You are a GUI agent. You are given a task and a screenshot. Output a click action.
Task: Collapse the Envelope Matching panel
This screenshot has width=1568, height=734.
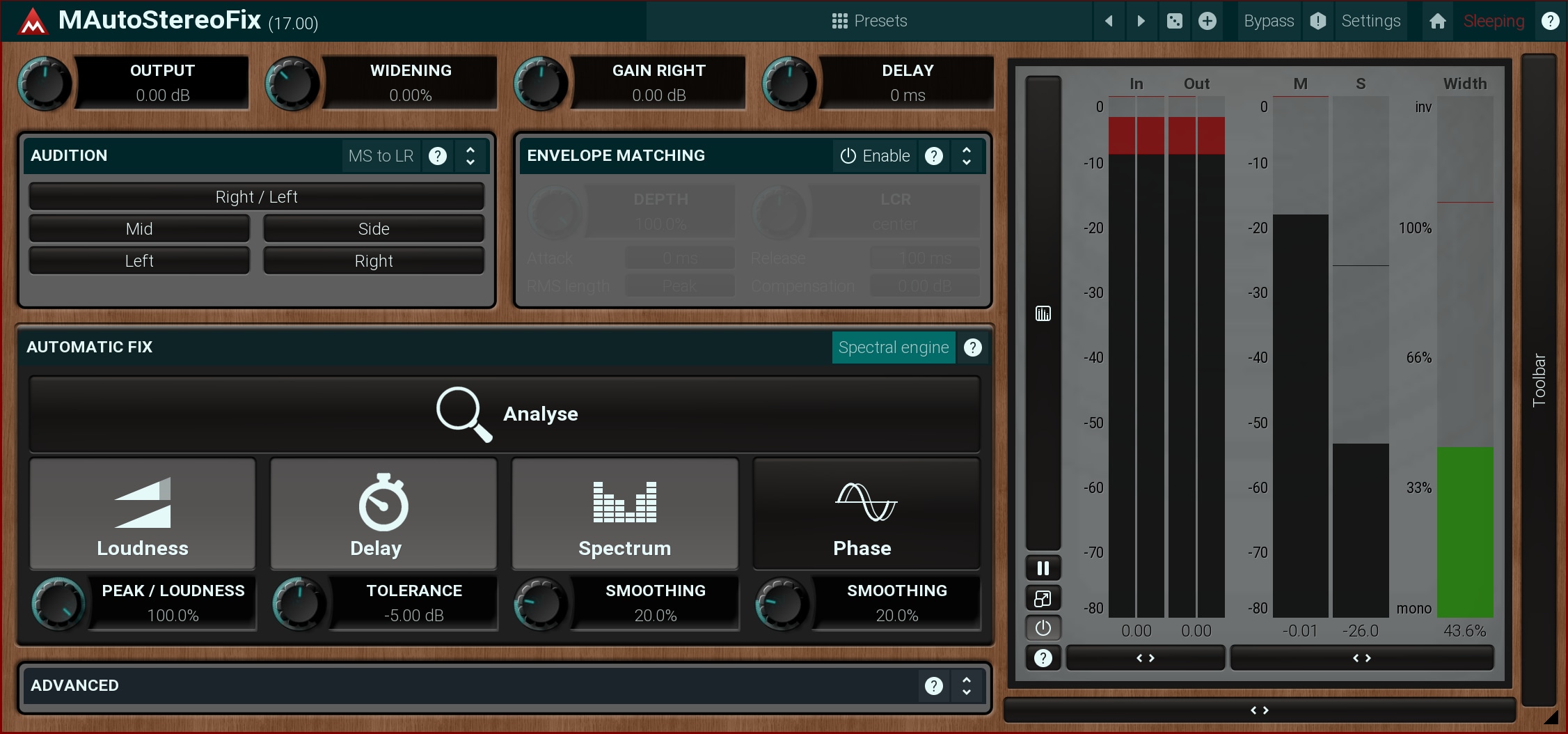point(967,156)
